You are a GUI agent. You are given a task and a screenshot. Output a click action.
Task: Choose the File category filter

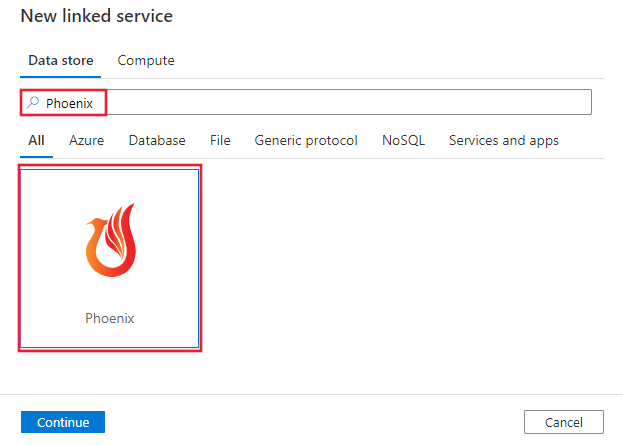[x=220, y=141]
